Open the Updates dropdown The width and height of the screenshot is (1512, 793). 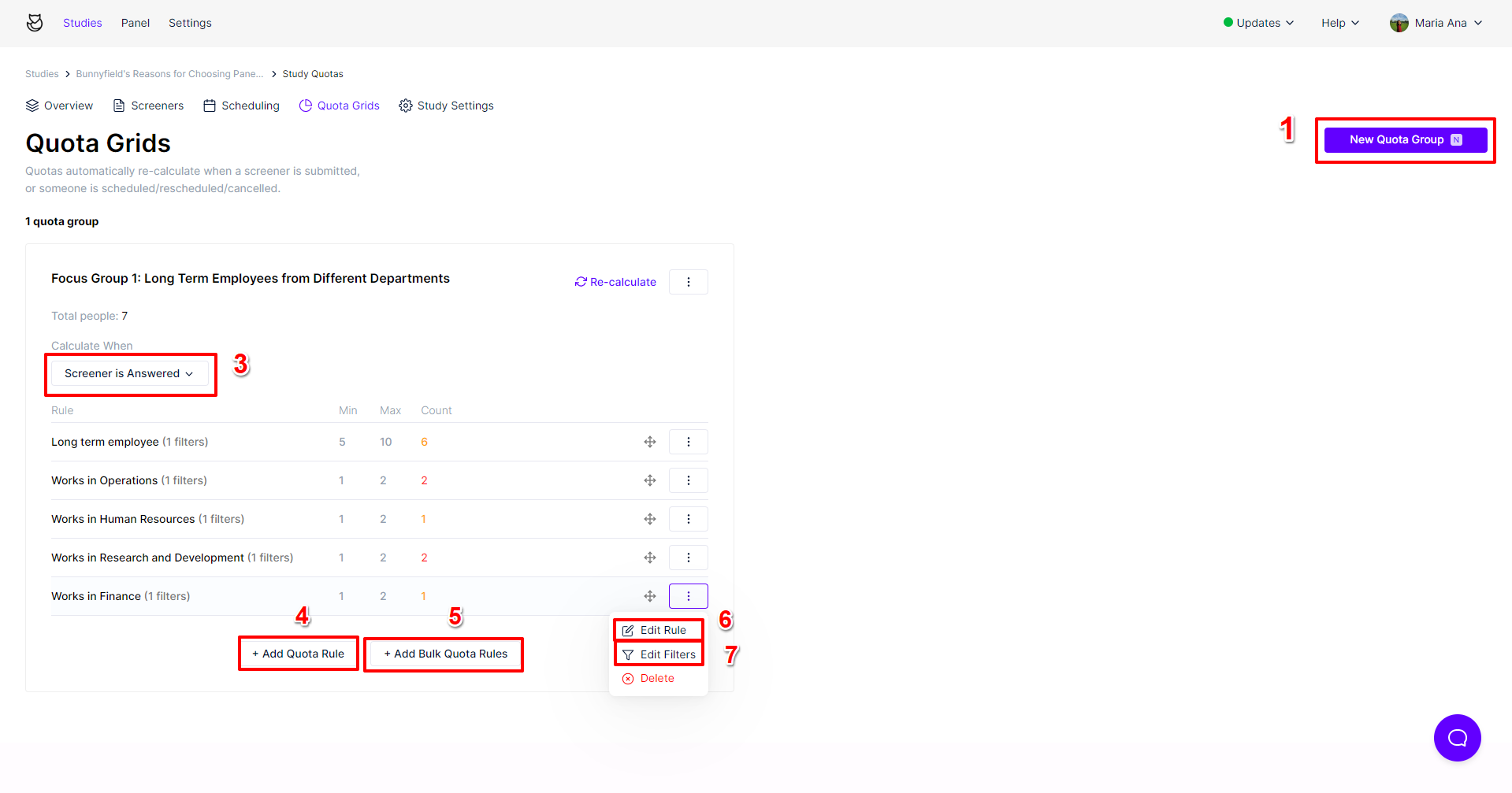click(1258, 23)
